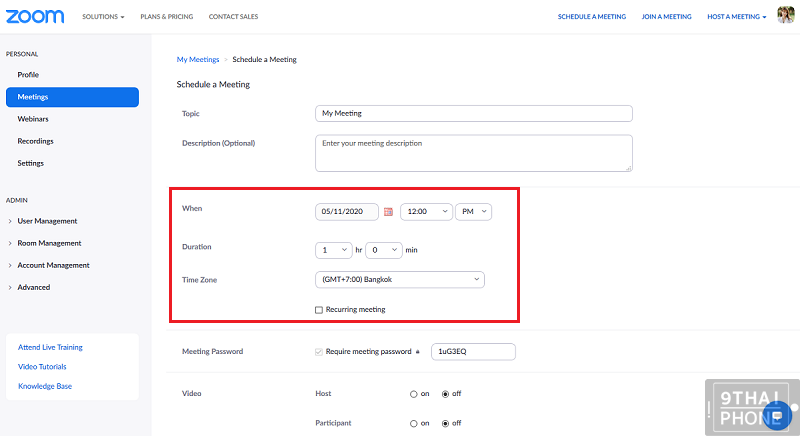Open the start time dropdown
Screen dimensions: 800x436
(426, 212)
